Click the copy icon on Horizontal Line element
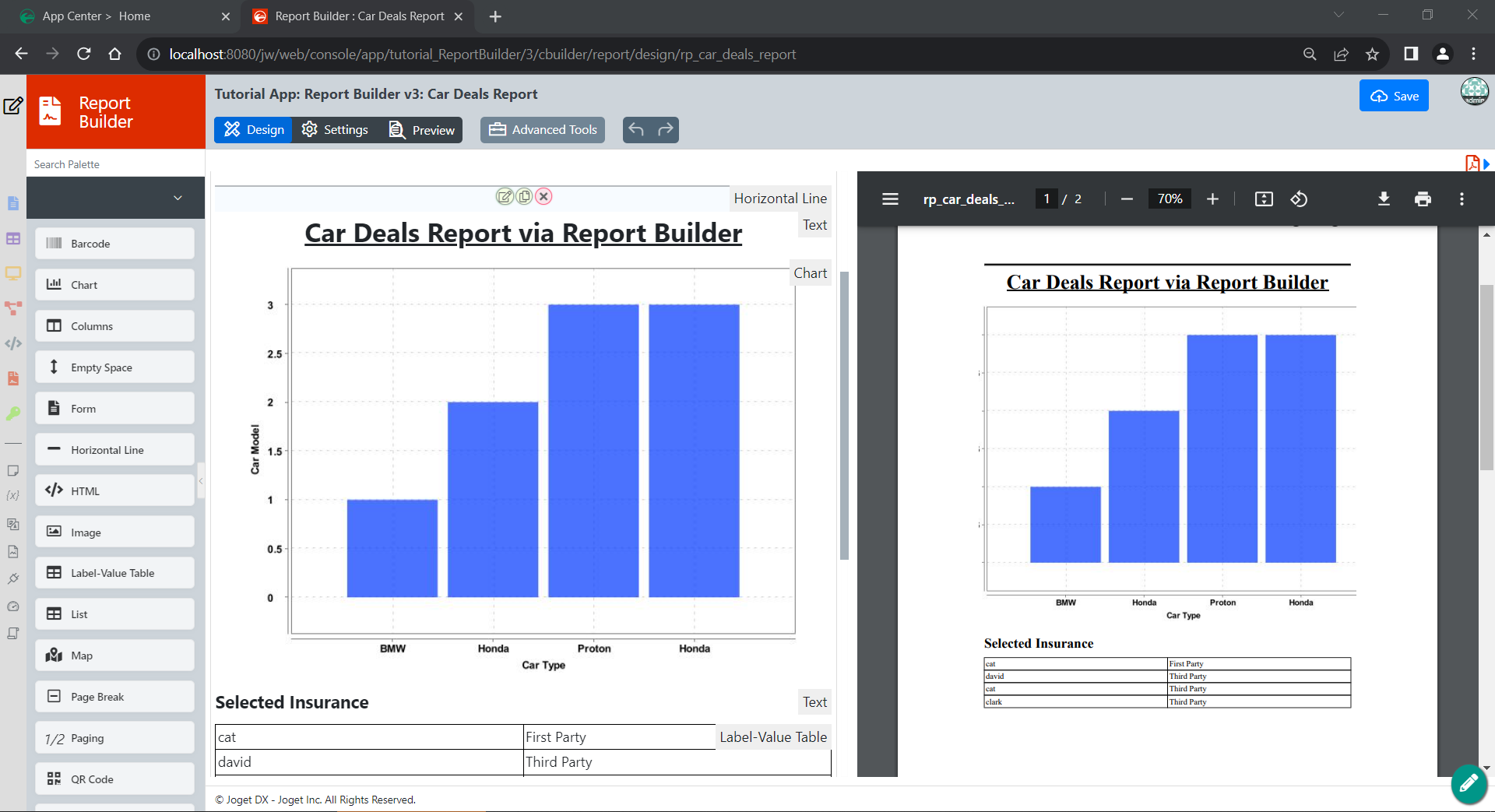Viewport: 1495px width, 812px height. (x=525, y=197)
